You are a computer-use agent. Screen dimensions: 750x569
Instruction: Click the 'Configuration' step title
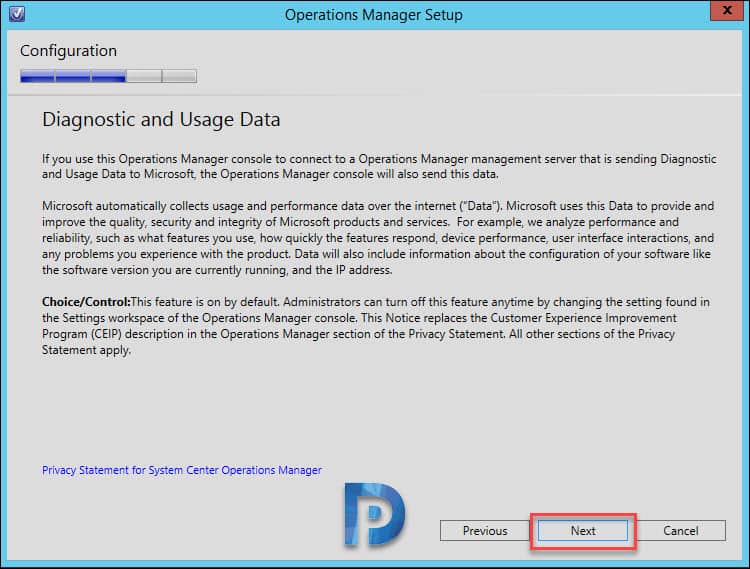click(x=68, y=51)
